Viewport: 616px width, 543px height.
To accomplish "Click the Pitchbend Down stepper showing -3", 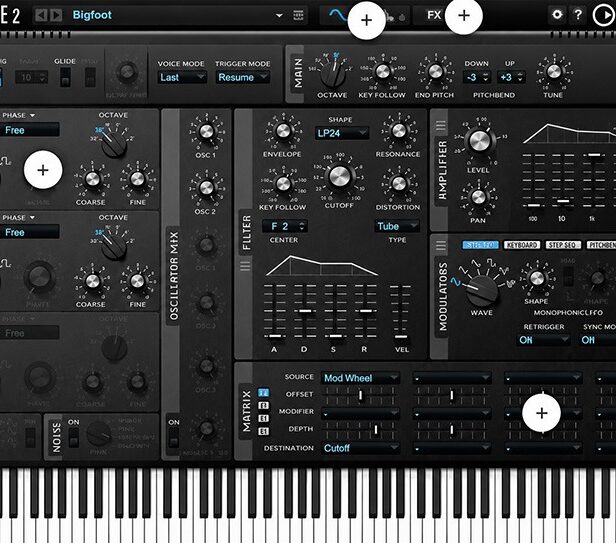I will 477,77.
